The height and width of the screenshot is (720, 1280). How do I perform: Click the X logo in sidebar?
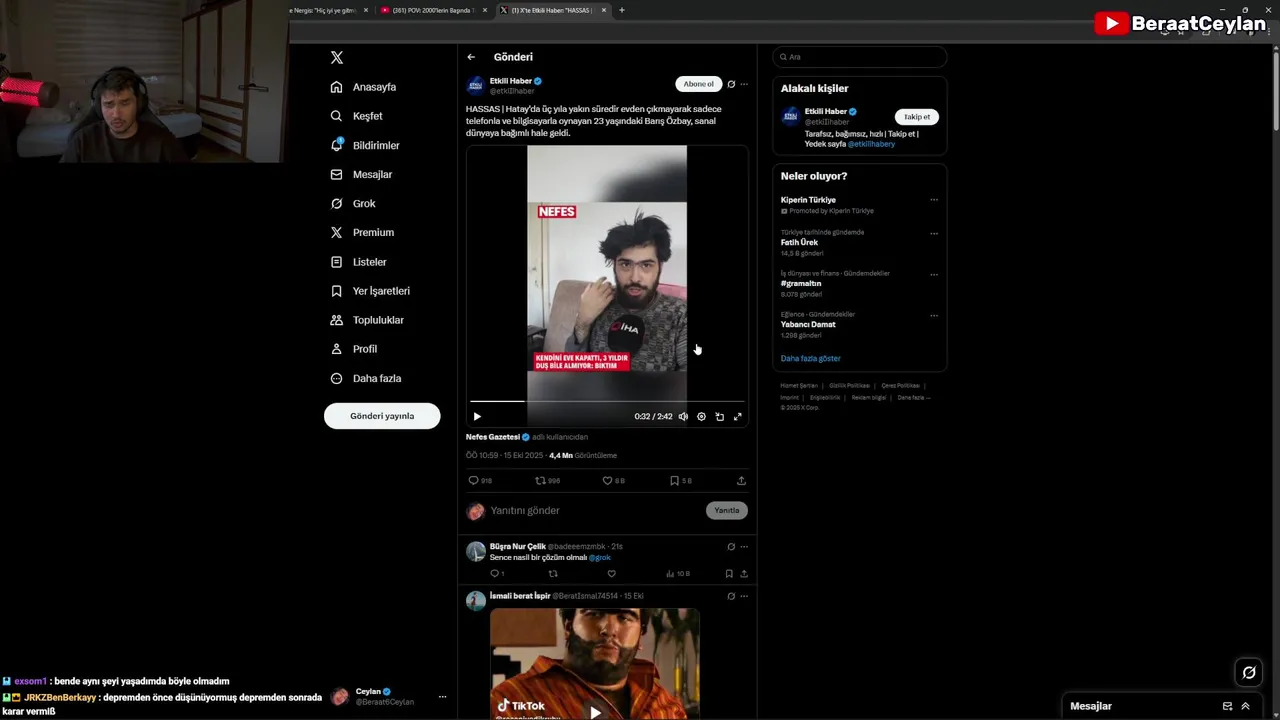(337, 58)
